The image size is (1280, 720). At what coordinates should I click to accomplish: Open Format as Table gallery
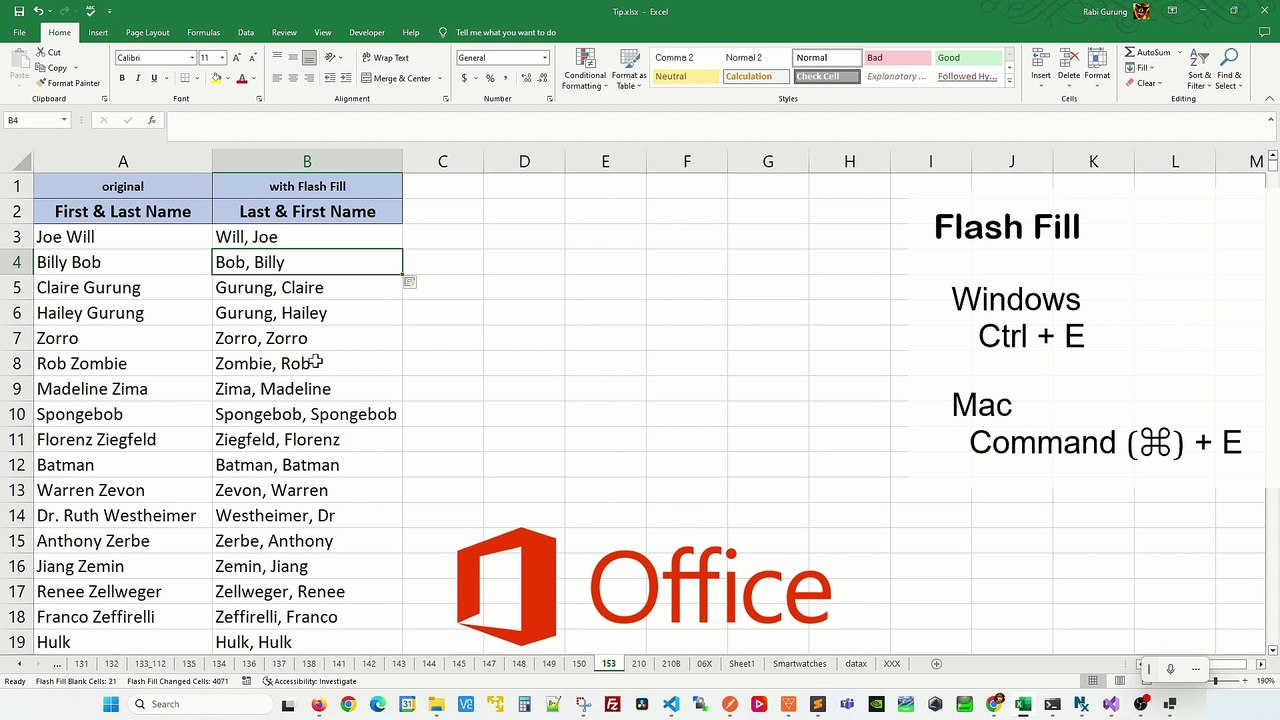click(x=629, y=69)
